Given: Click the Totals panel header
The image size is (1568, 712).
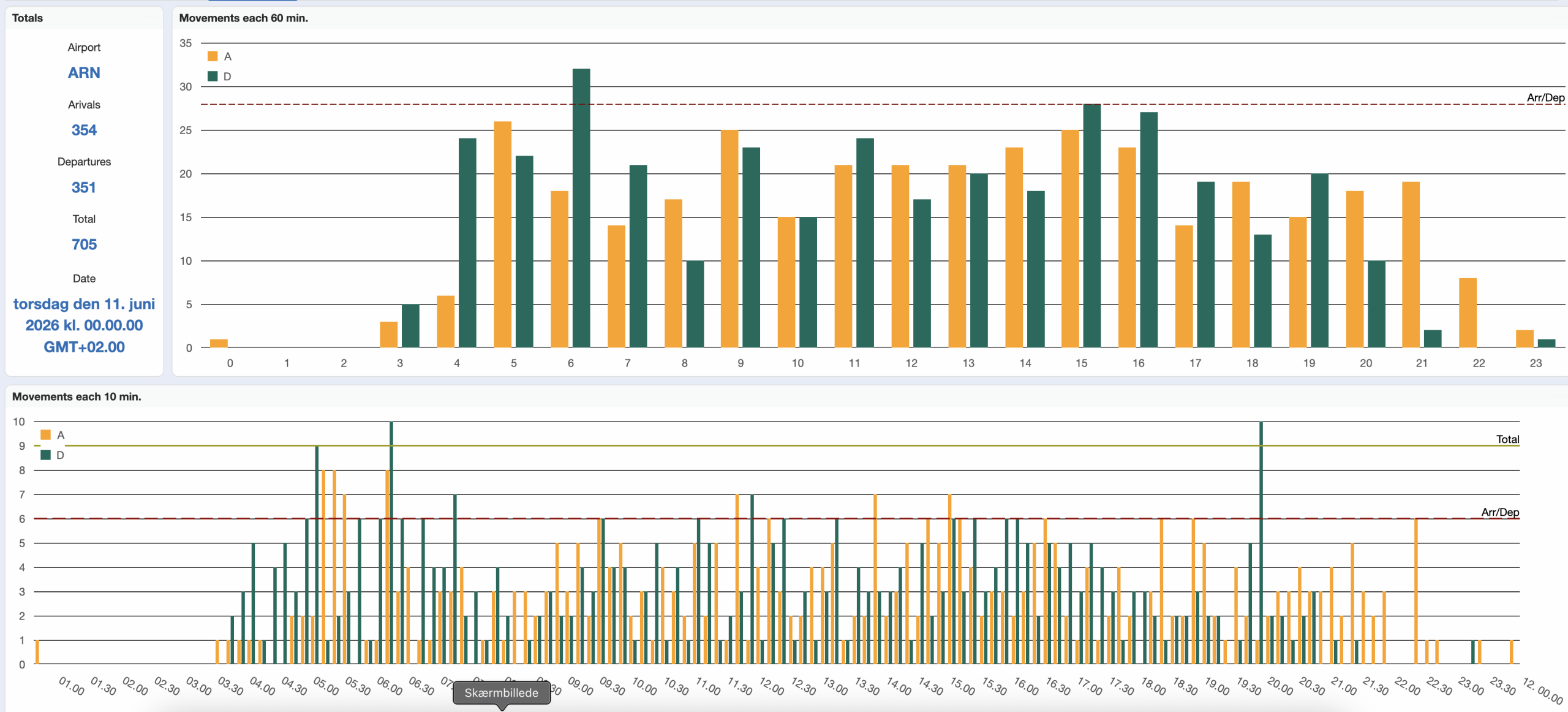Looking at the screenshot, I should [x=28, y=18].
